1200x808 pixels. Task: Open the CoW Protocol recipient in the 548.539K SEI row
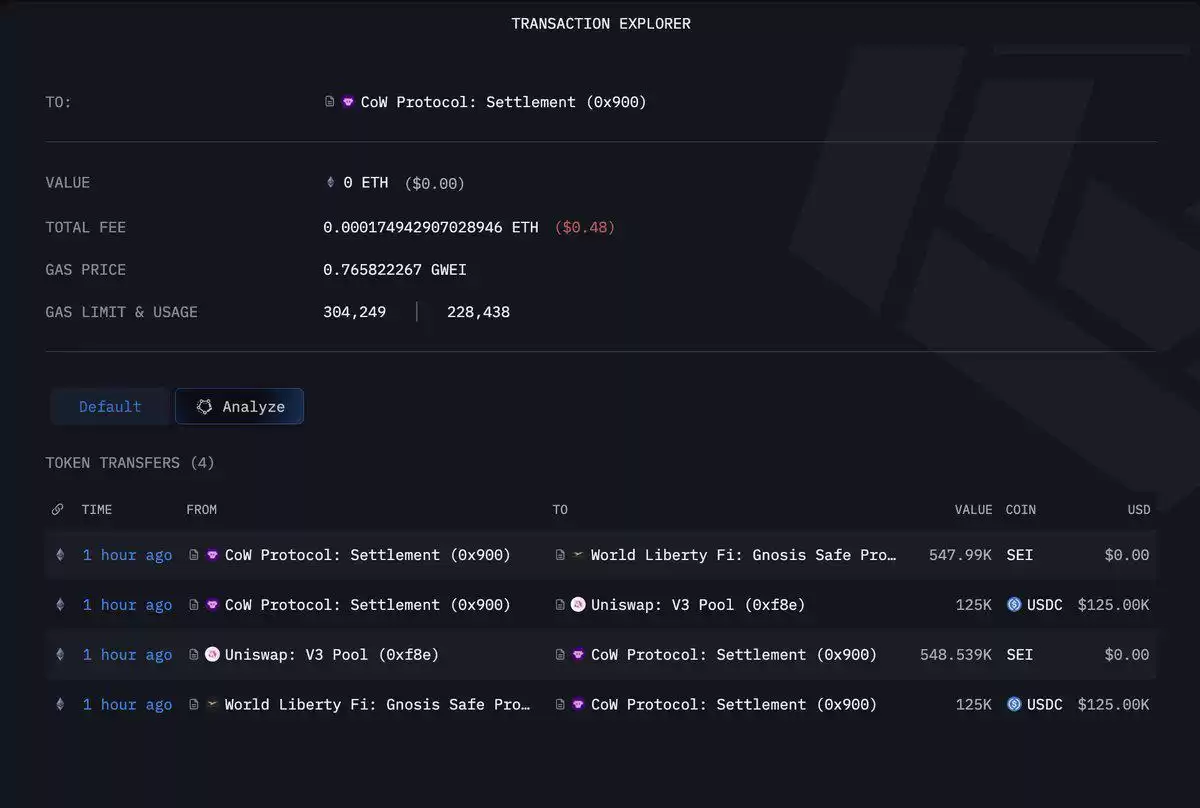[x=734, y=655]
